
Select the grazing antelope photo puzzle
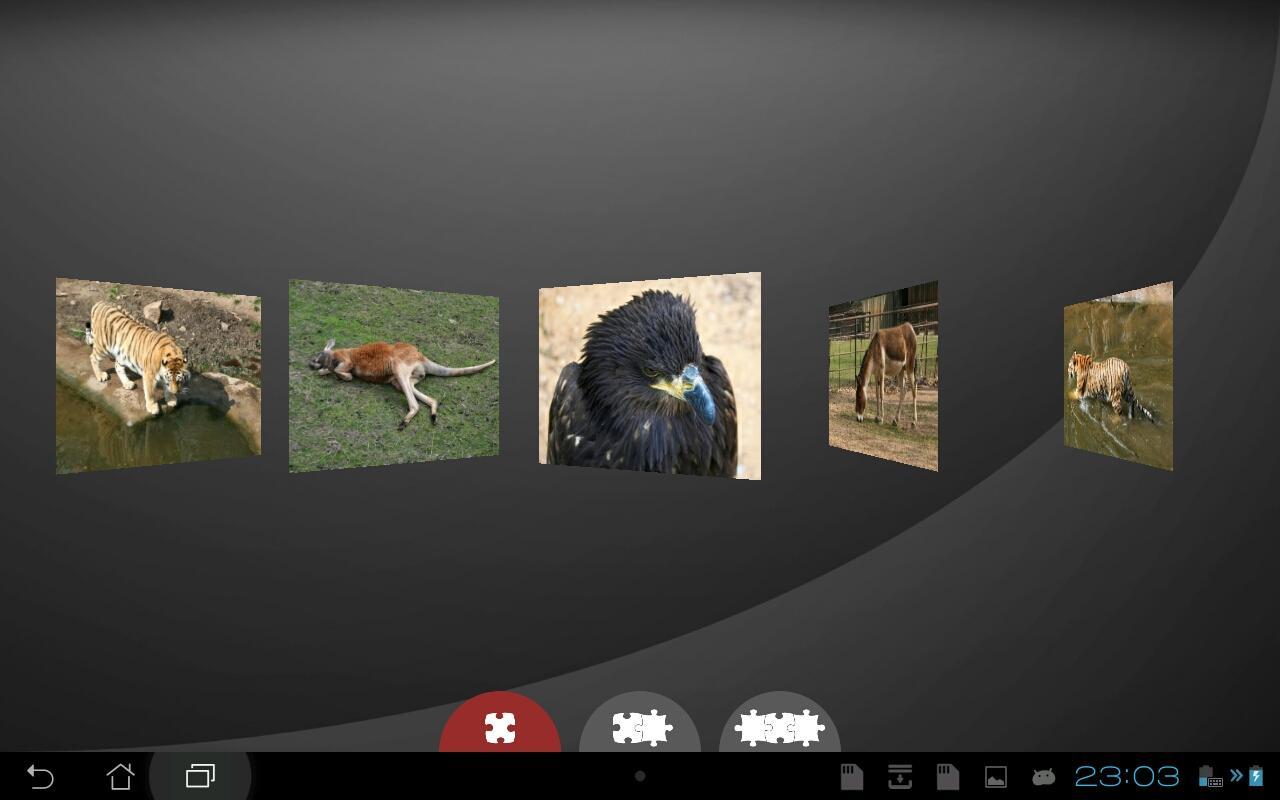click(x=883, y=374)
